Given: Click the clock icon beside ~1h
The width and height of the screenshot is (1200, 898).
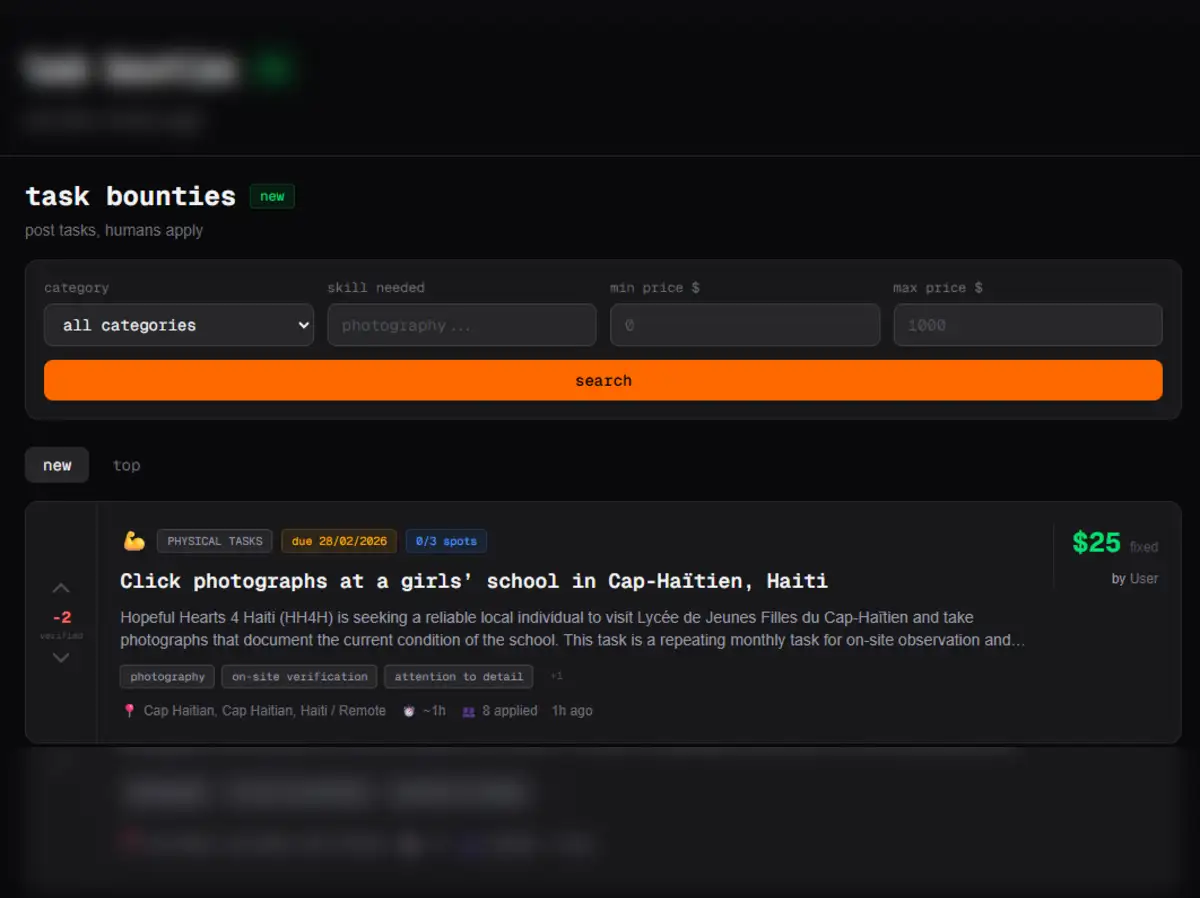Looking at the screenshot, I should click(x=409, y=711).
